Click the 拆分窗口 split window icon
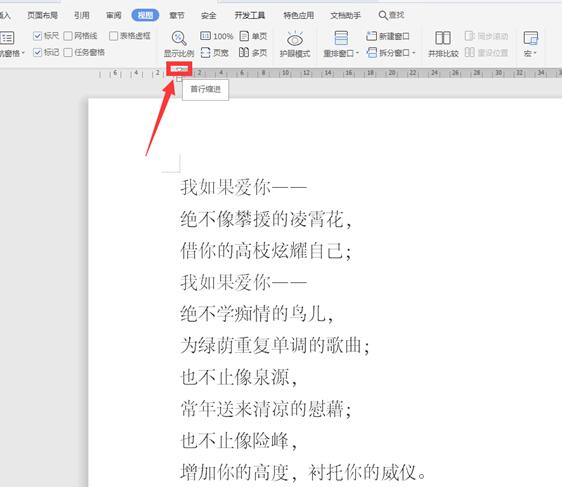This screenshot has height=487, width=562. (372, 53)
